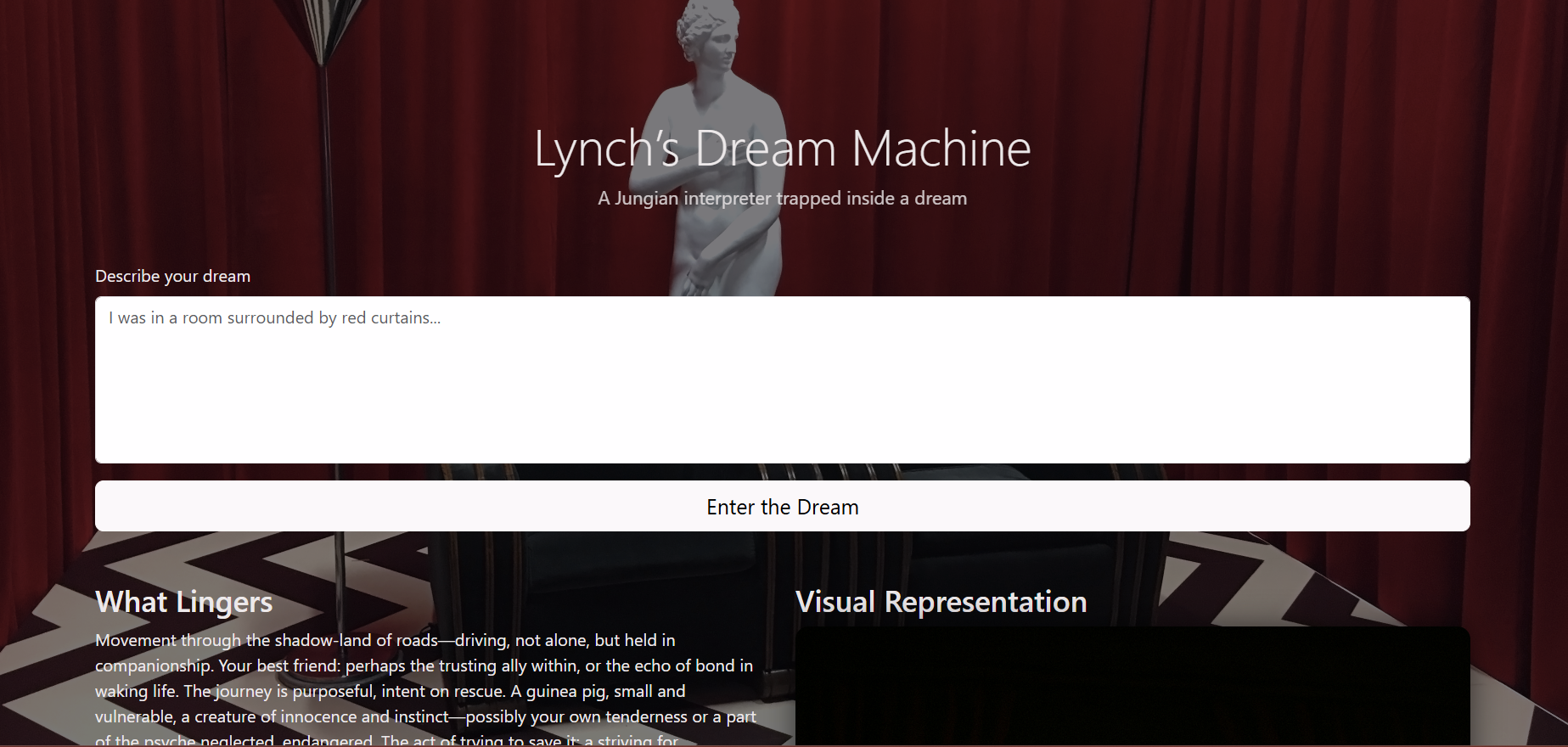Click the What Lingers heading
1568x747 pixels.
click(183, 602)
